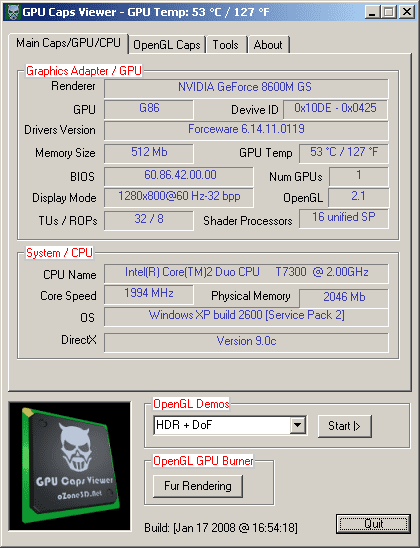The width and height of the screenshot is (420, 548).
Task: Click the Num GPUs value 1
Action: [x=359, y=176]
